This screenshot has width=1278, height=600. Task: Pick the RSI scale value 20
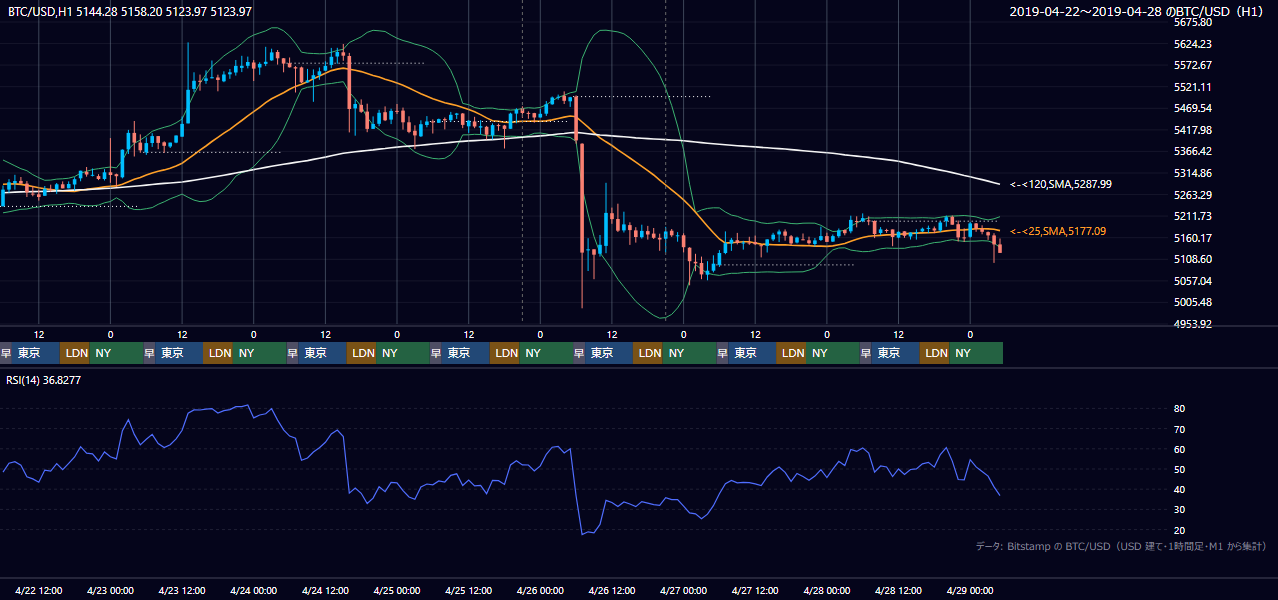pyautogui.click(x=1180, y=530)
